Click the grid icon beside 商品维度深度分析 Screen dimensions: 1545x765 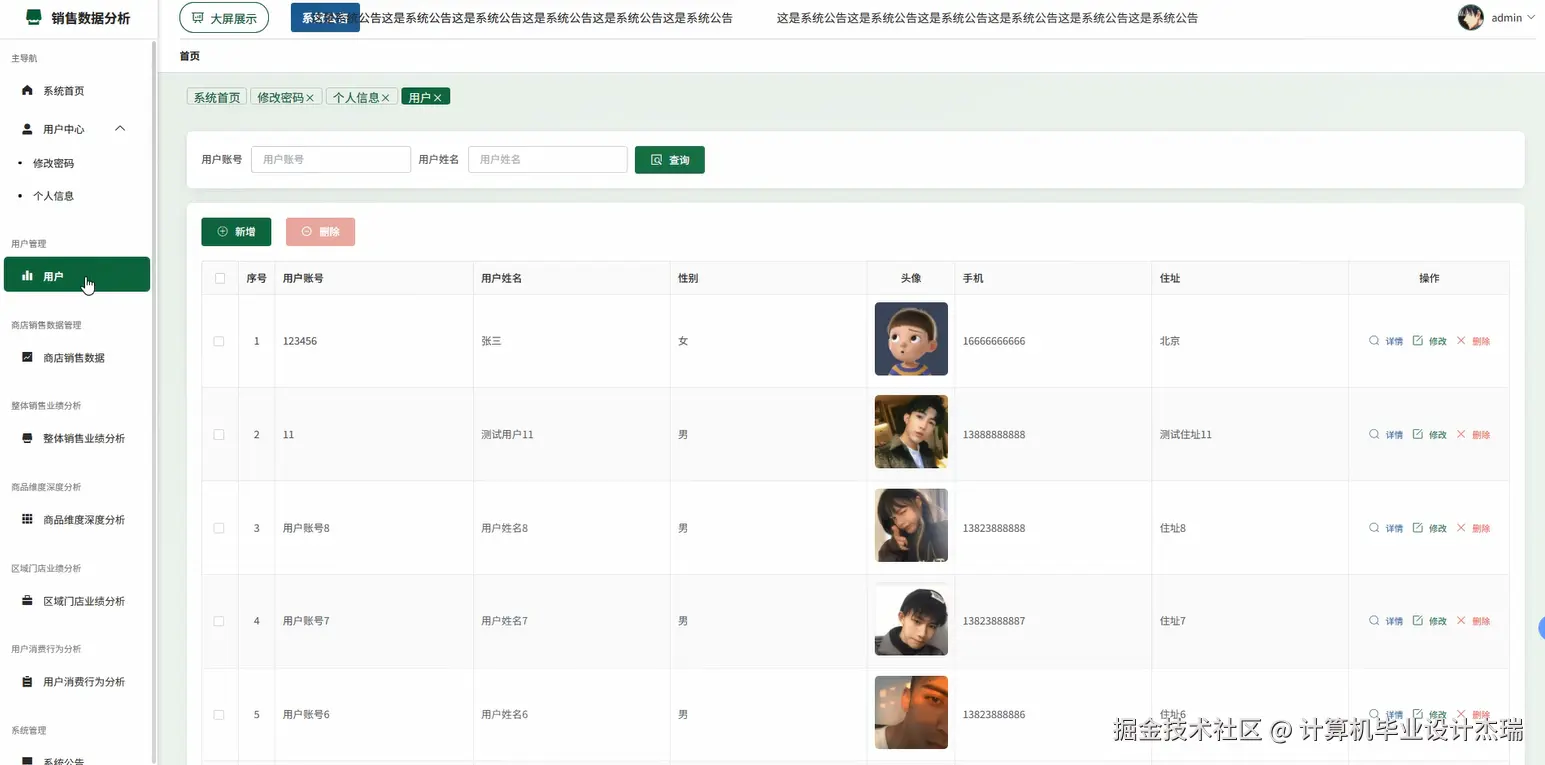click(27, 519)
